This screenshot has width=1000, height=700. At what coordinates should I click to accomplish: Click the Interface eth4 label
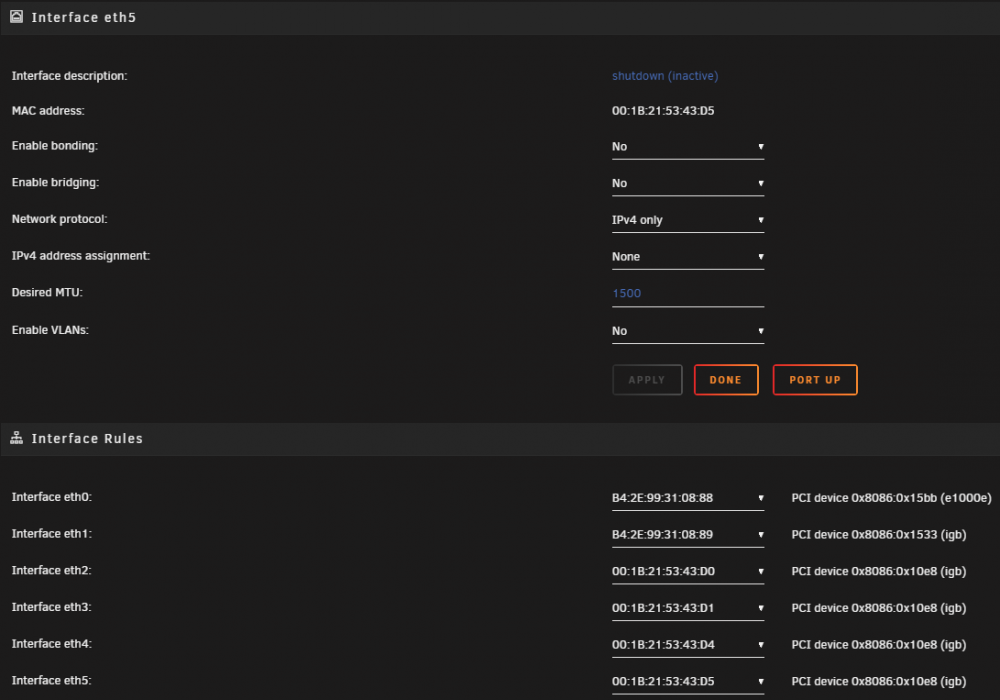pyautogui.click(x=52, y=644)
